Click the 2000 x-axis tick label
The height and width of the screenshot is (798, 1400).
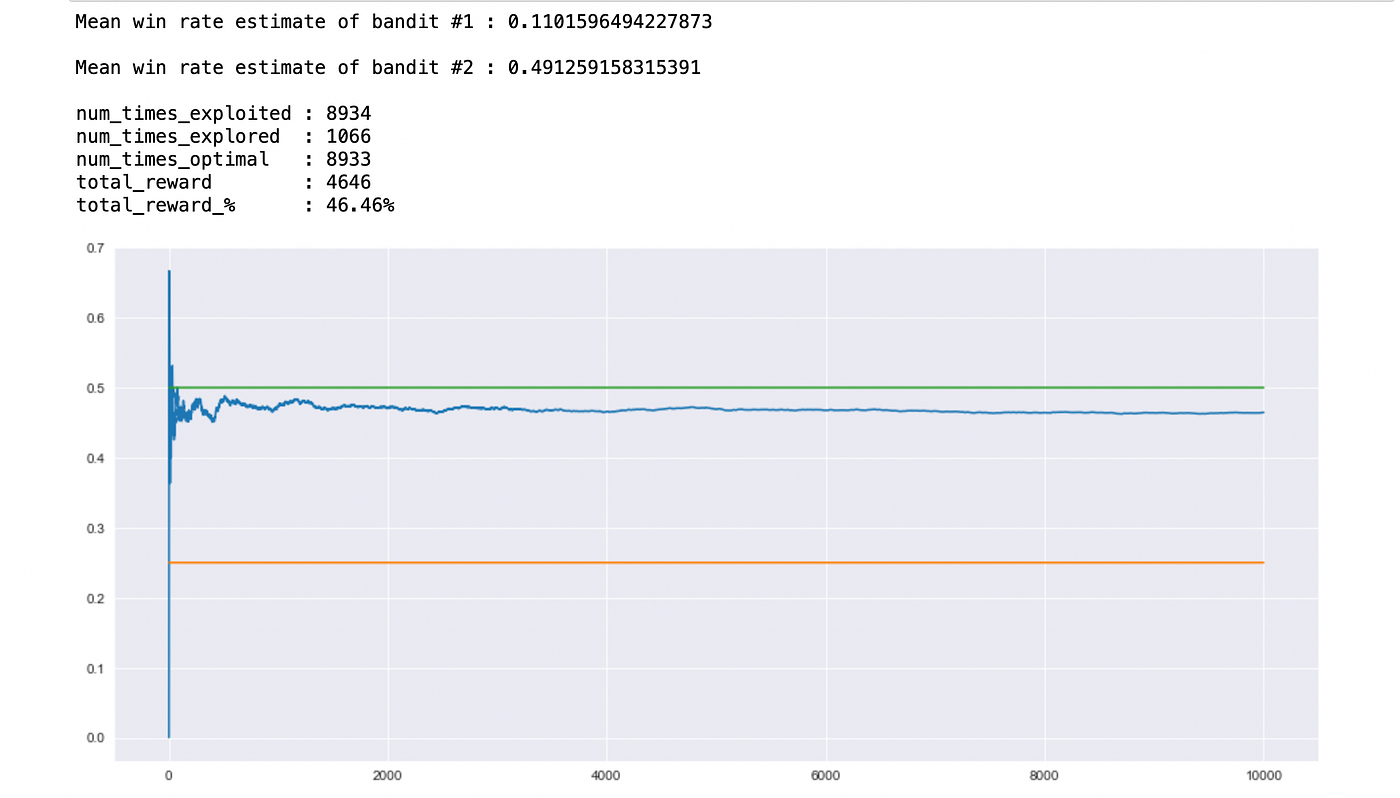coord(387,775)
